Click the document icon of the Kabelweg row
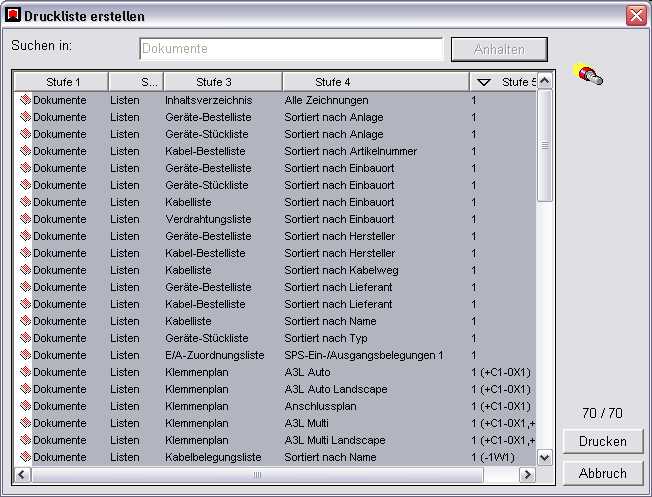Screen dimensions: 652x497 [x=25, y=270]
